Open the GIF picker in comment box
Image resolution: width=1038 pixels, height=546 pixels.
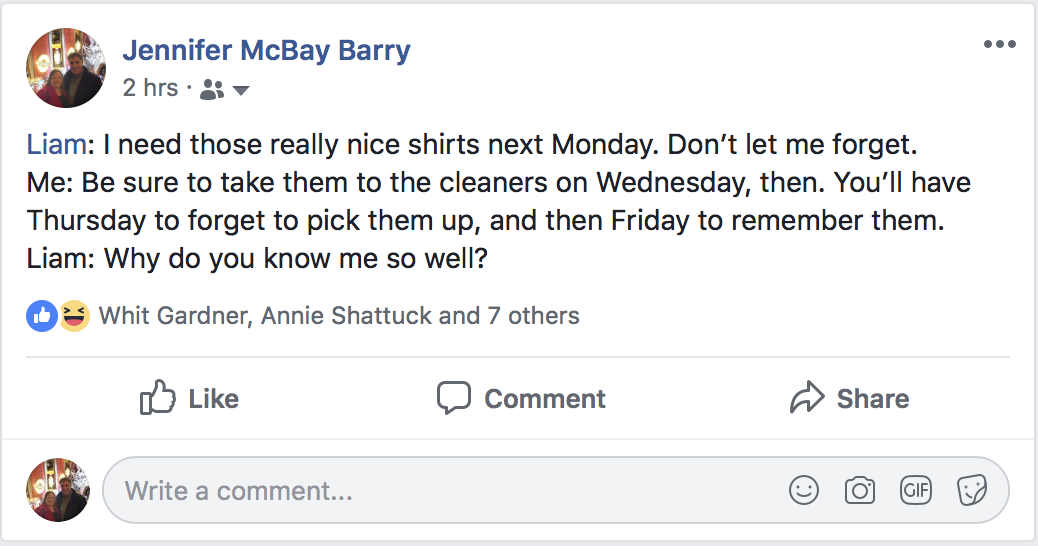(916, 490)
